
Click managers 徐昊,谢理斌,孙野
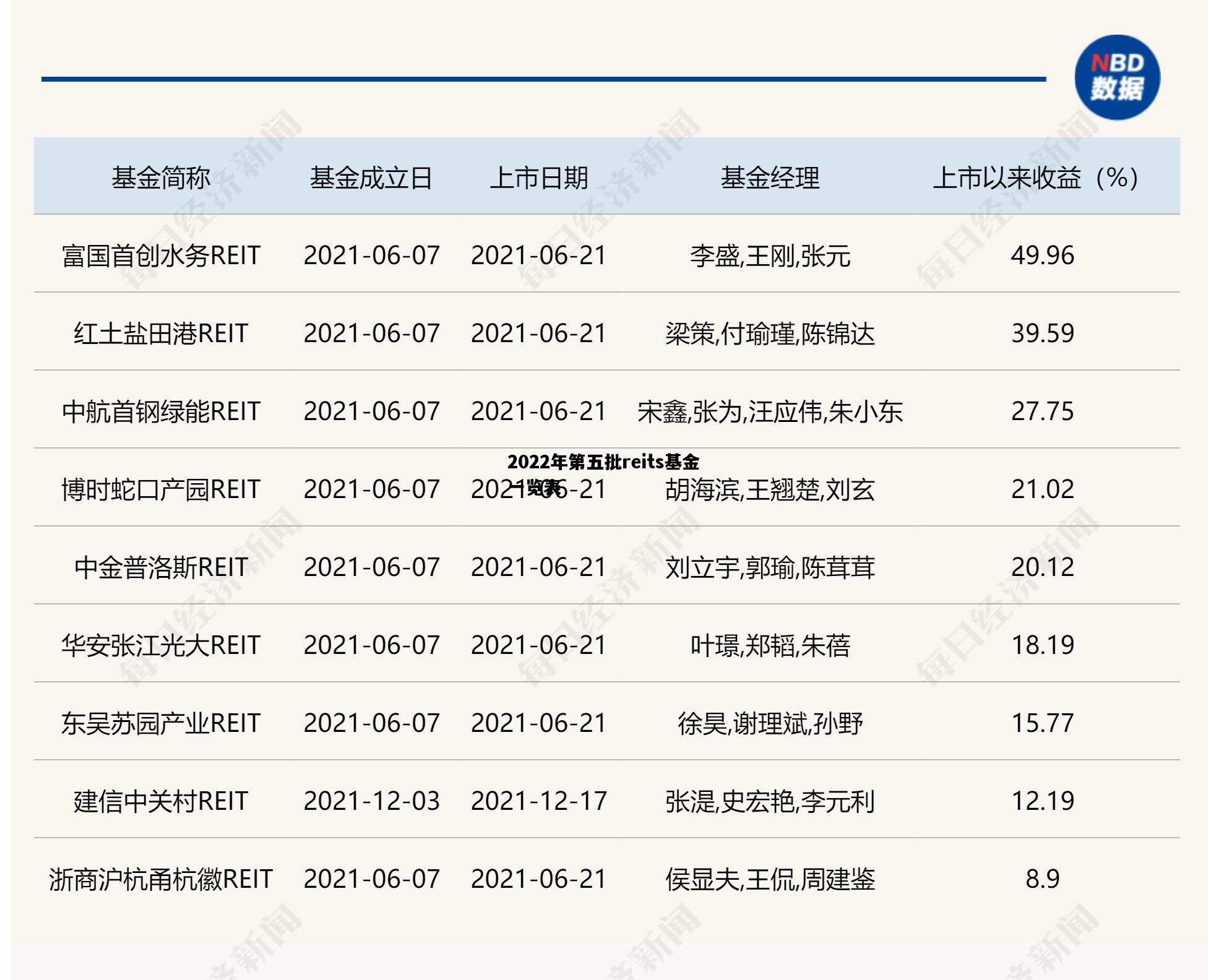coord(770,724)
